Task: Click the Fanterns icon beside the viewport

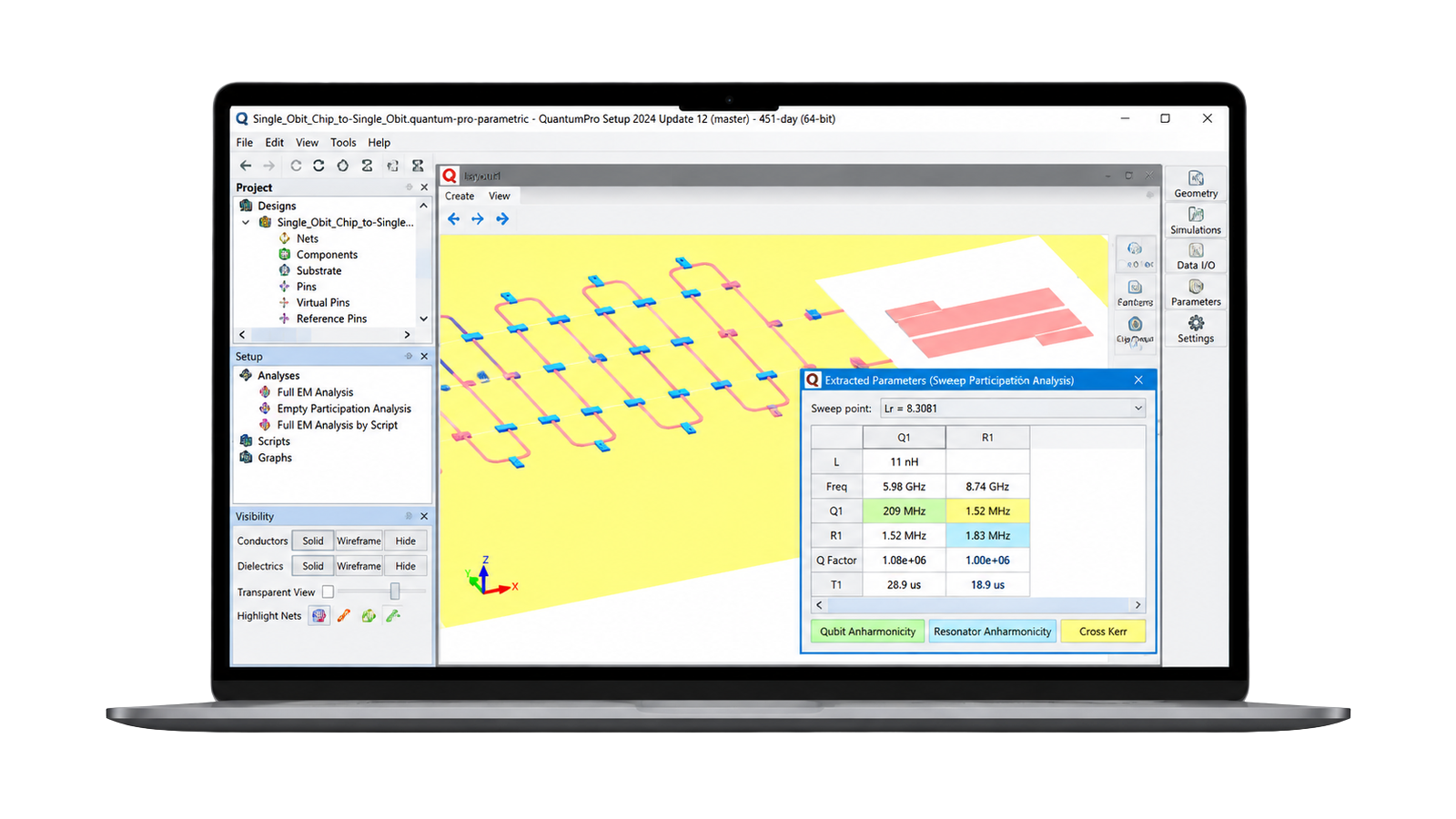Action: (1135, 293)
